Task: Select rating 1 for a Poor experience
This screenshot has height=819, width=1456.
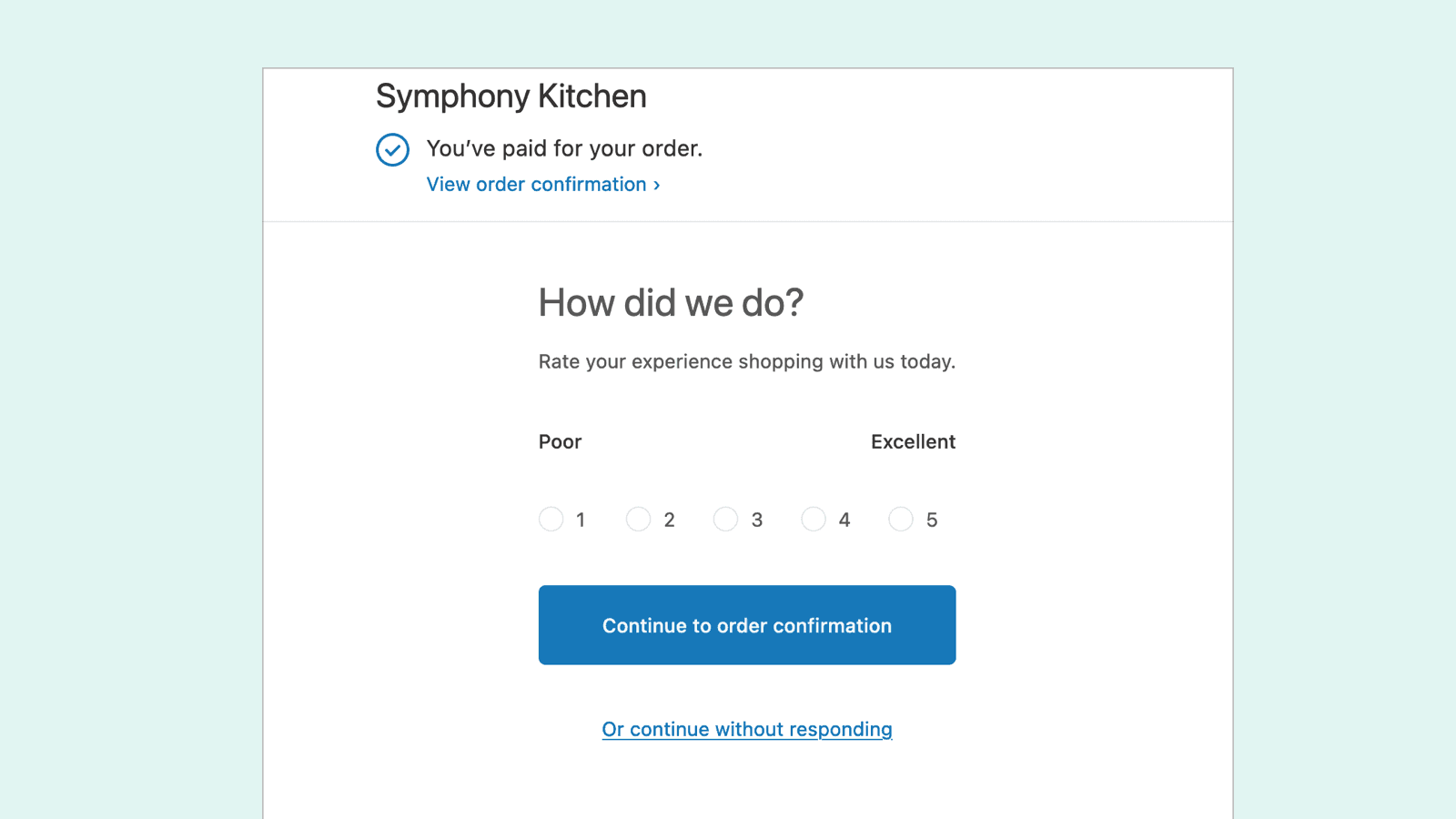Action: click(x=551, y=519)
